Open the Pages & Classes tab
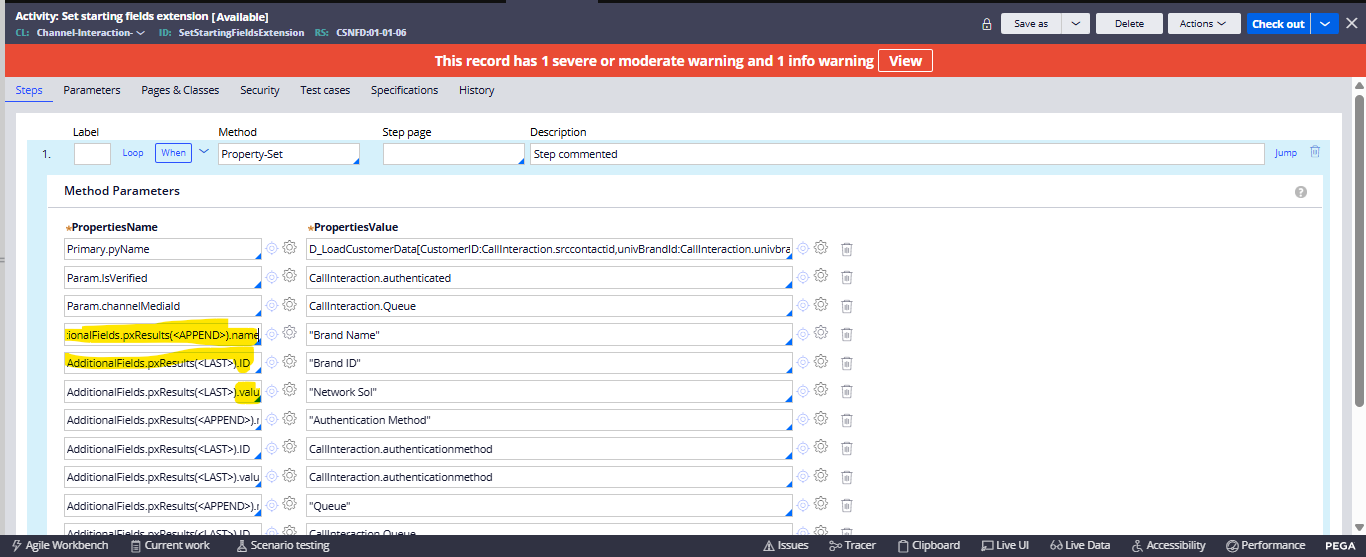1366x557 pixels. coord(180,90)
